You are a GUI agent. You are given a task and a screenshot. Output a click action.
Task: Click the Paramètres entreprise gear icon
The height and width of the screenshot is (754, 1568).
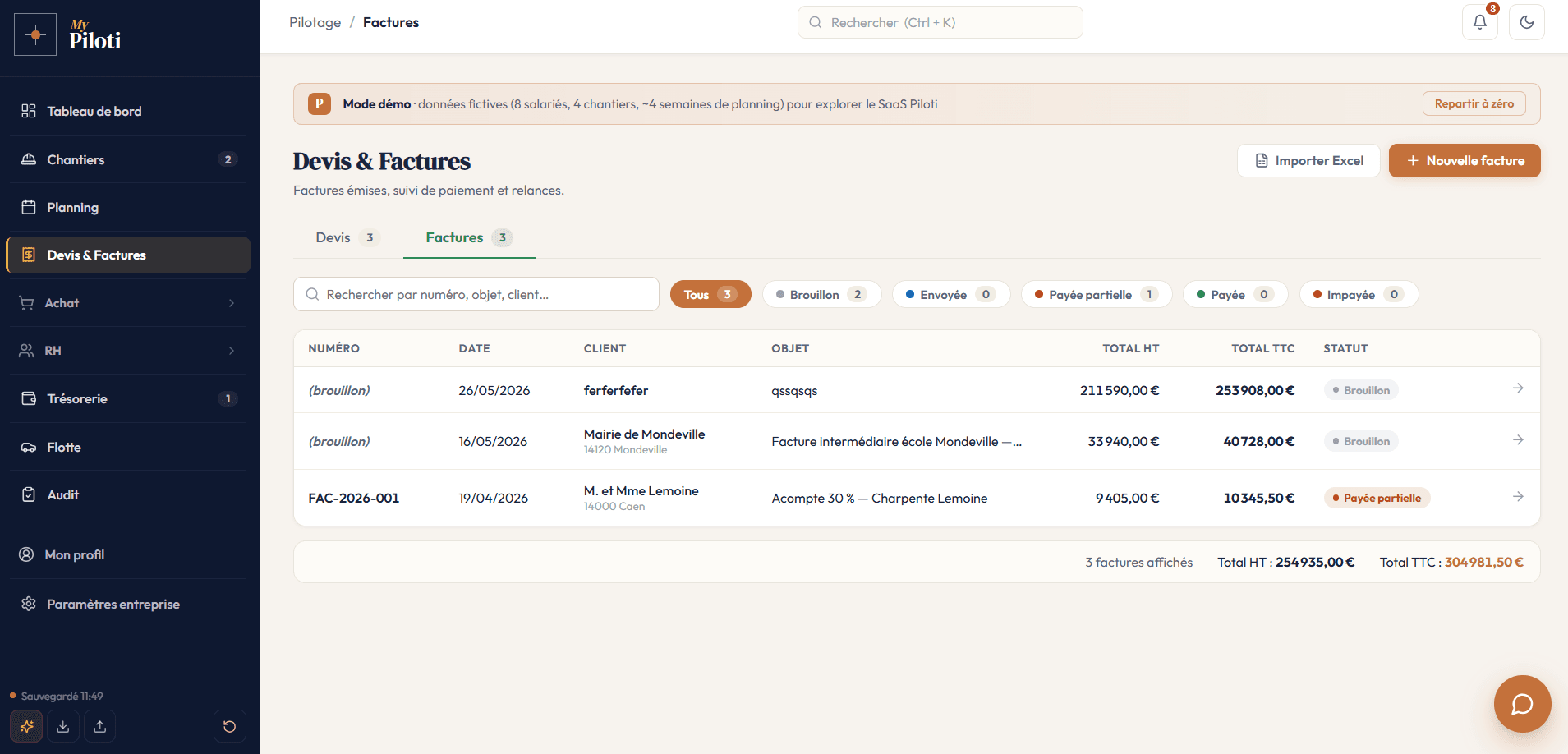tap(29, 604)
